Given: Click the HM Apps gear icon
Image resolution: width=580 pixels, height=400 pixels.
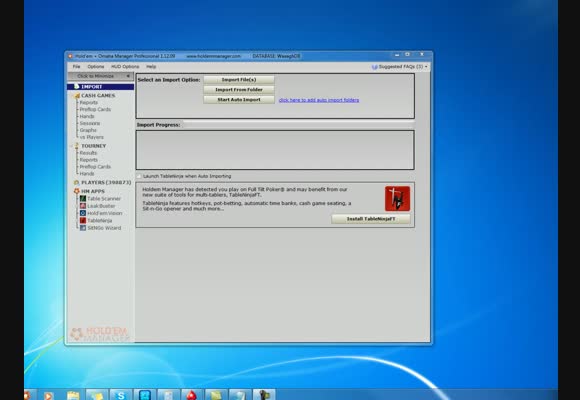Looking at the screenshot, I should click(77, 191).
